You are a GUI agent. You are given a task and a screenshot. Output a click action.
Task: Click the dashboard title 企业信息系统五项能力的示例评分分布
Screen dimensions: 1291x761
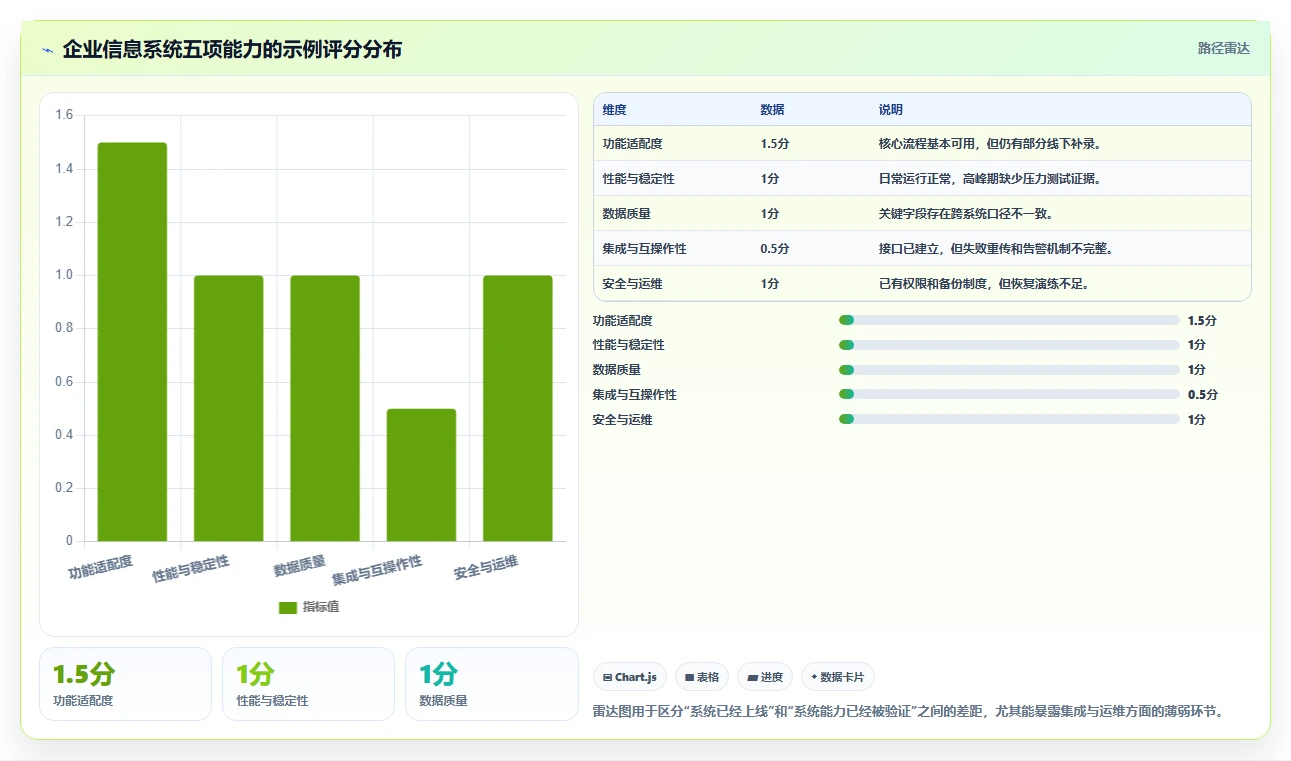tap(232, 49)
